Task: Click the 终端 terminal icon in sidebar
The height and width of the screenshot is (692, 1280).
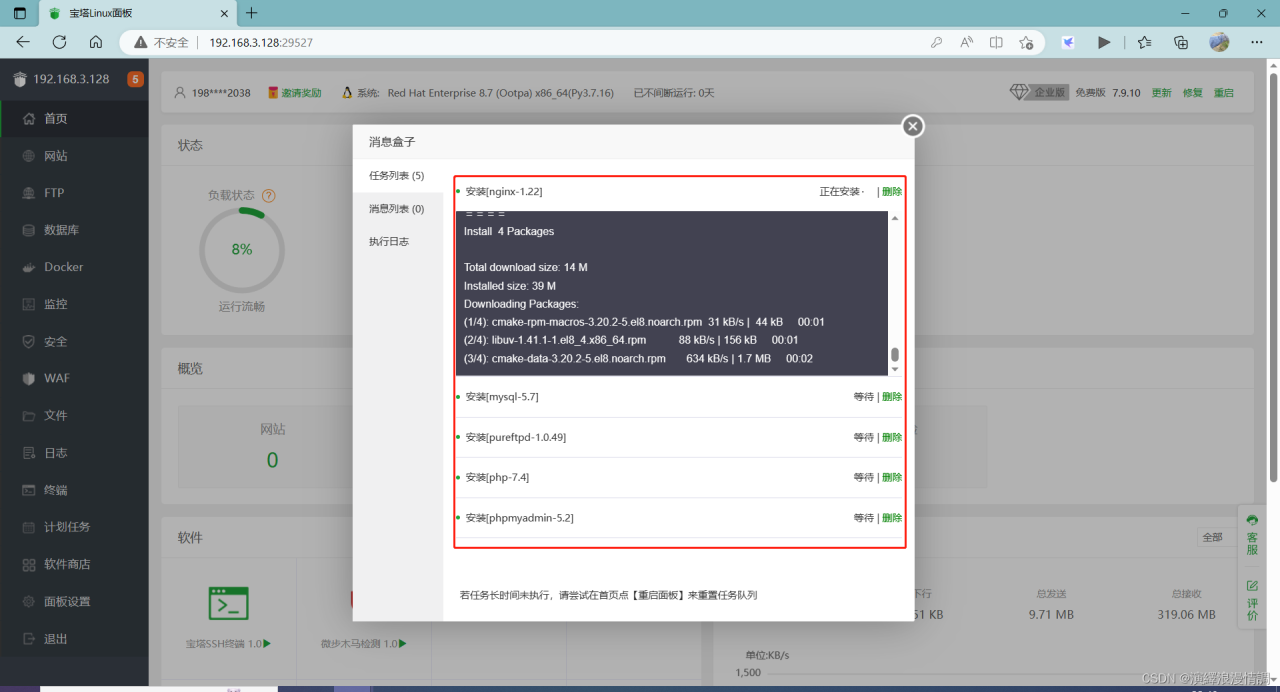Action: coord(28,490)
